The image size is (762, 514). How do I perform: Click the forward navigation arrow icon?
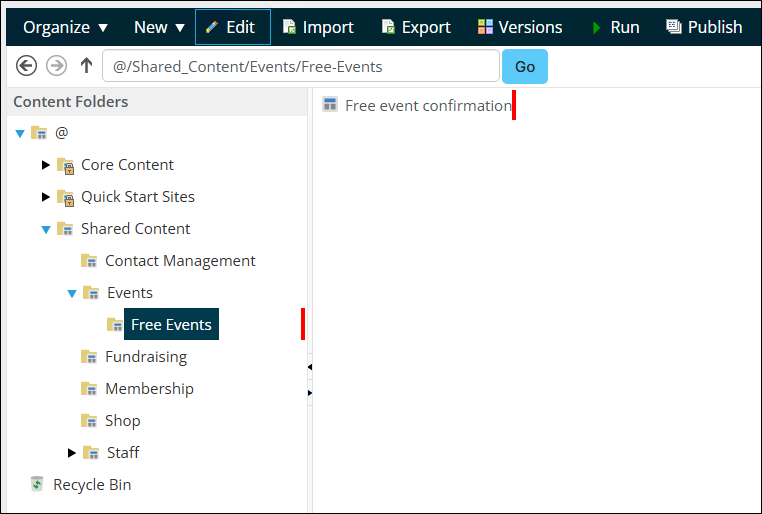pyautogui.click(x=56, y=66)
